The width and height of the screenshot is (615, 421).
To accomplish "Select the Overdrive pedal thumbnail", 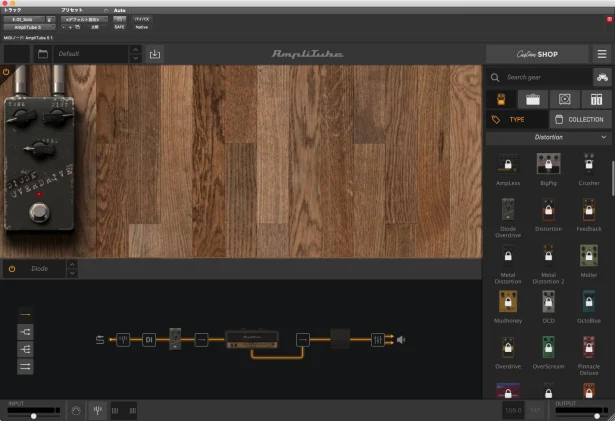I will [508, 347].
